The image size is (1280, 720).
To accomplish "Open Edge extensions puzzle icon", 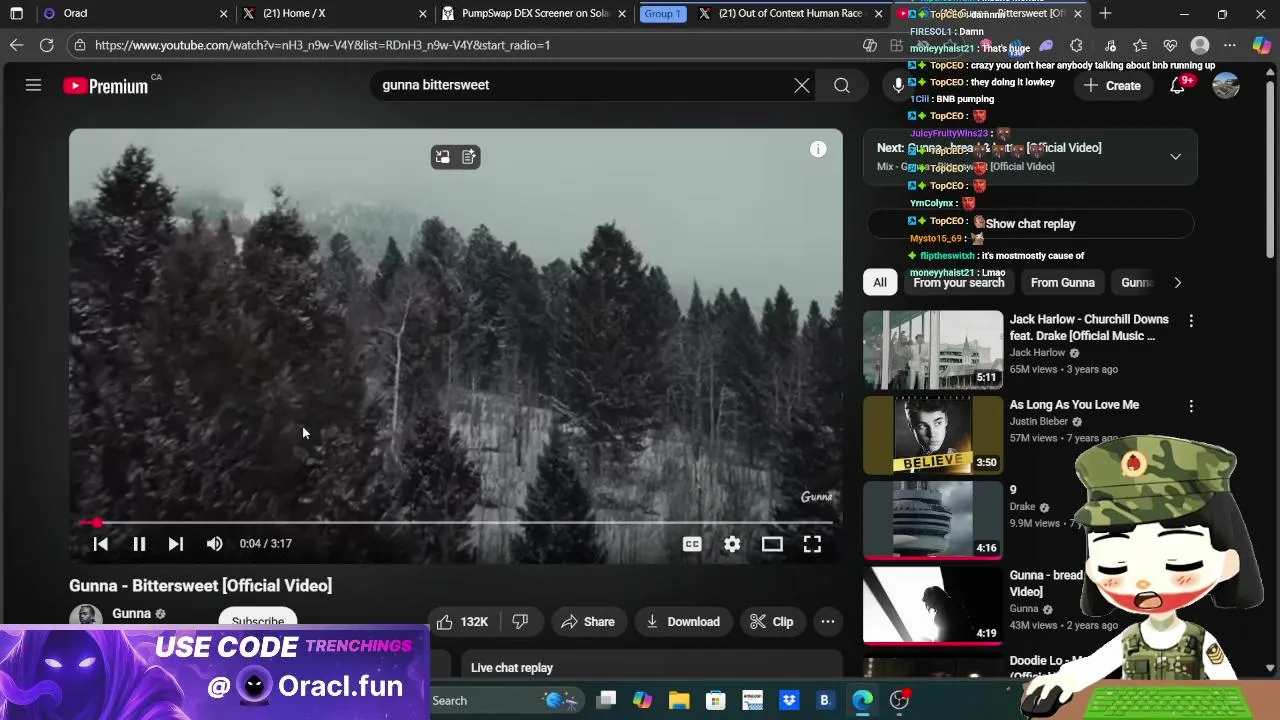I will pyautogui.click(x=1076, y=45).
